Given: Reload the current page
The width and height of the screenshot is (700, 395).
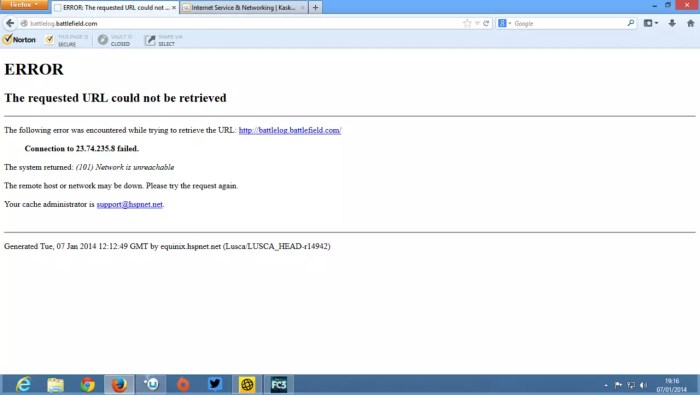Looking at the screenshot, I should tap(486, 23).
